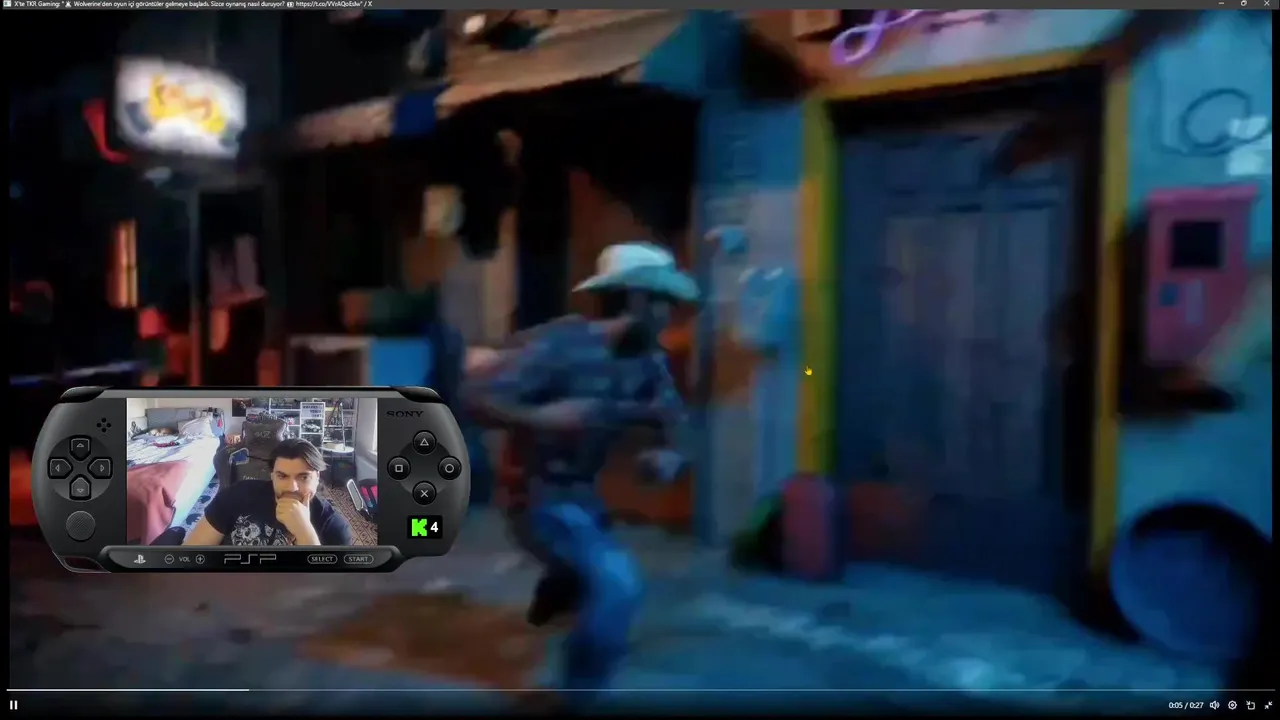Restore down the browser window
The width and height of the screenshot is (1280, 720).
click(1244, 4)
